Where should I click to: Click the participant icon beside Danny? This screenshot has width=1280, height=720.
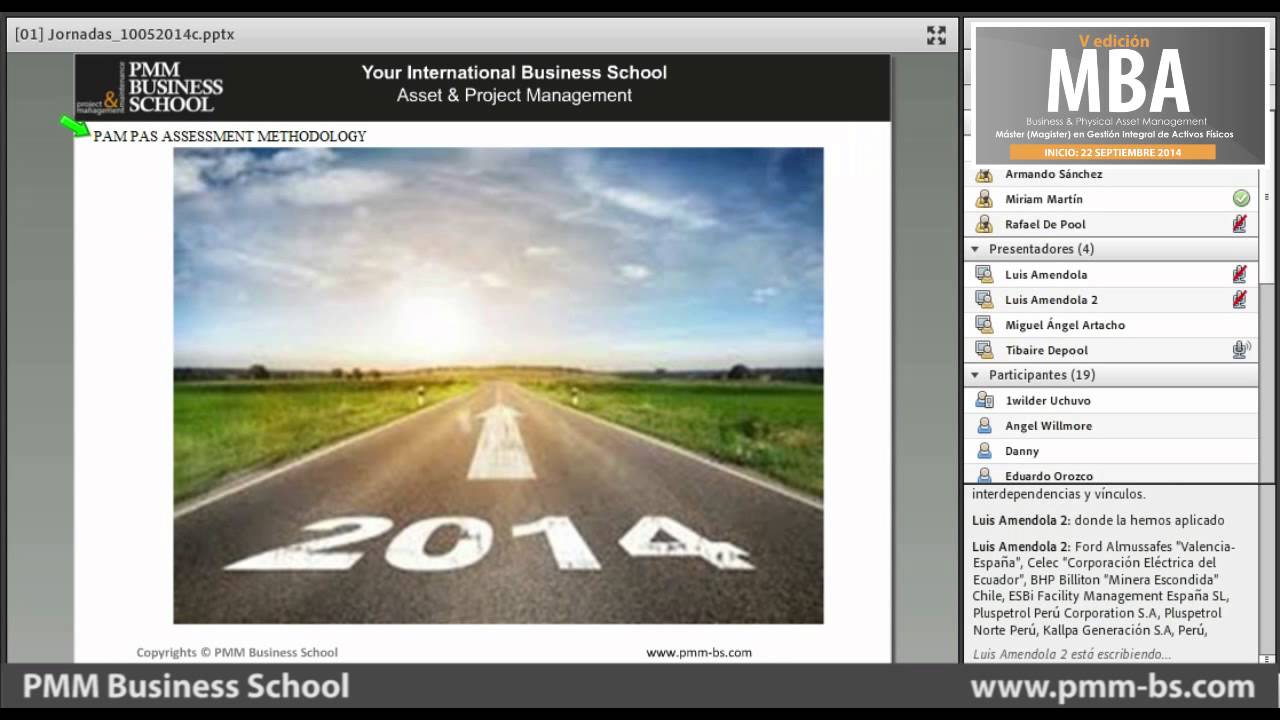pyautogui.click(x=984, y=451)
